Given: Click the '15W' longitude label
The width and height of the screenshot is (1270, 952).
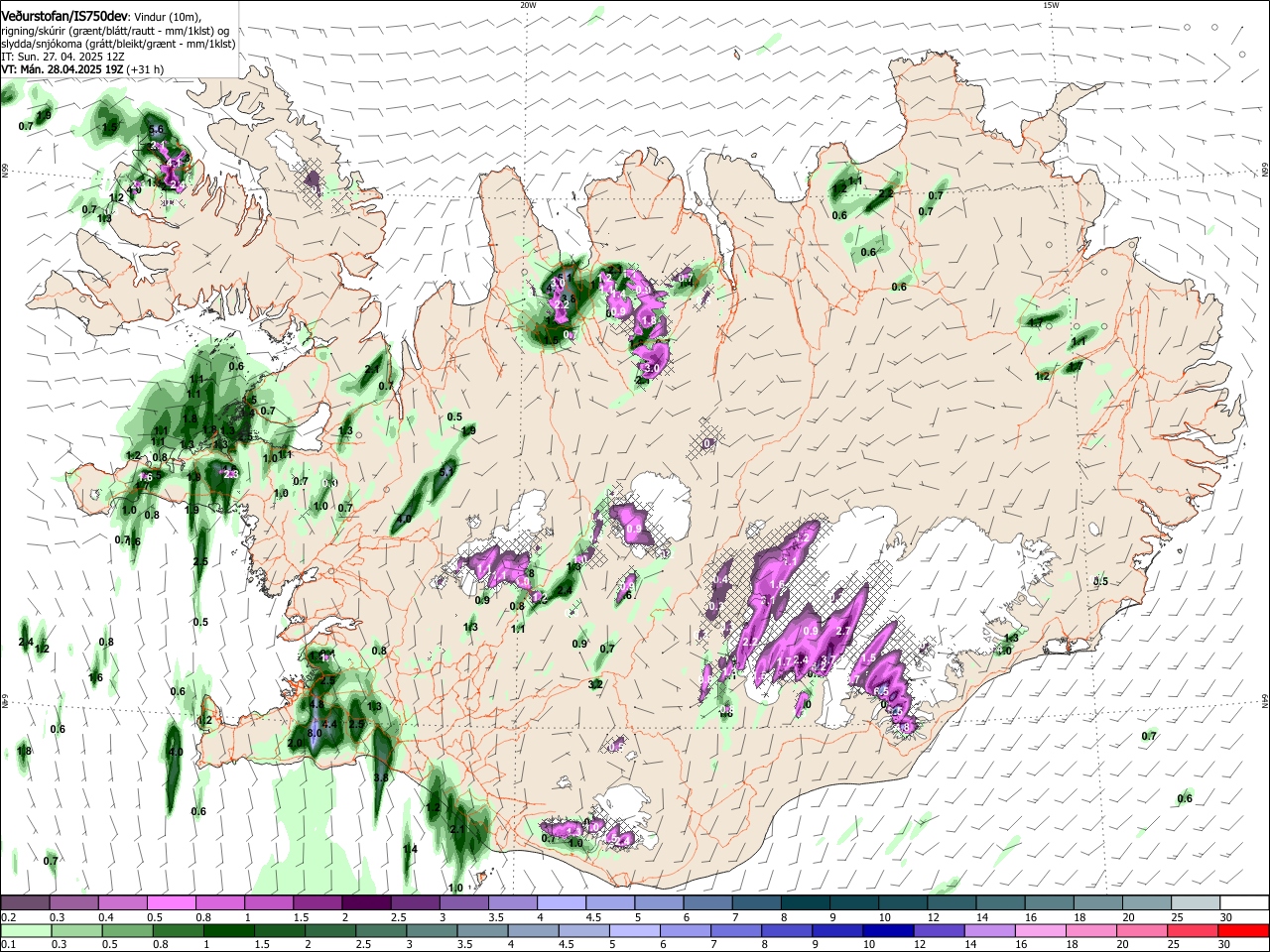Looking at the screenshot, I should (x=1051, y=5).
